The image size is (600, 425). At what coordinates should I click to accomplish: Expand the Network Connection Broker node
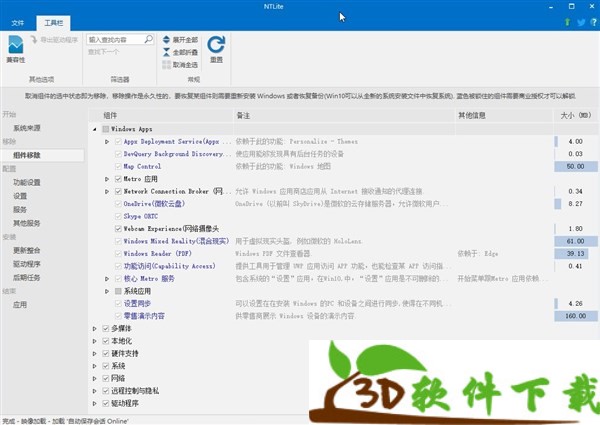click(x=107, y=192)
